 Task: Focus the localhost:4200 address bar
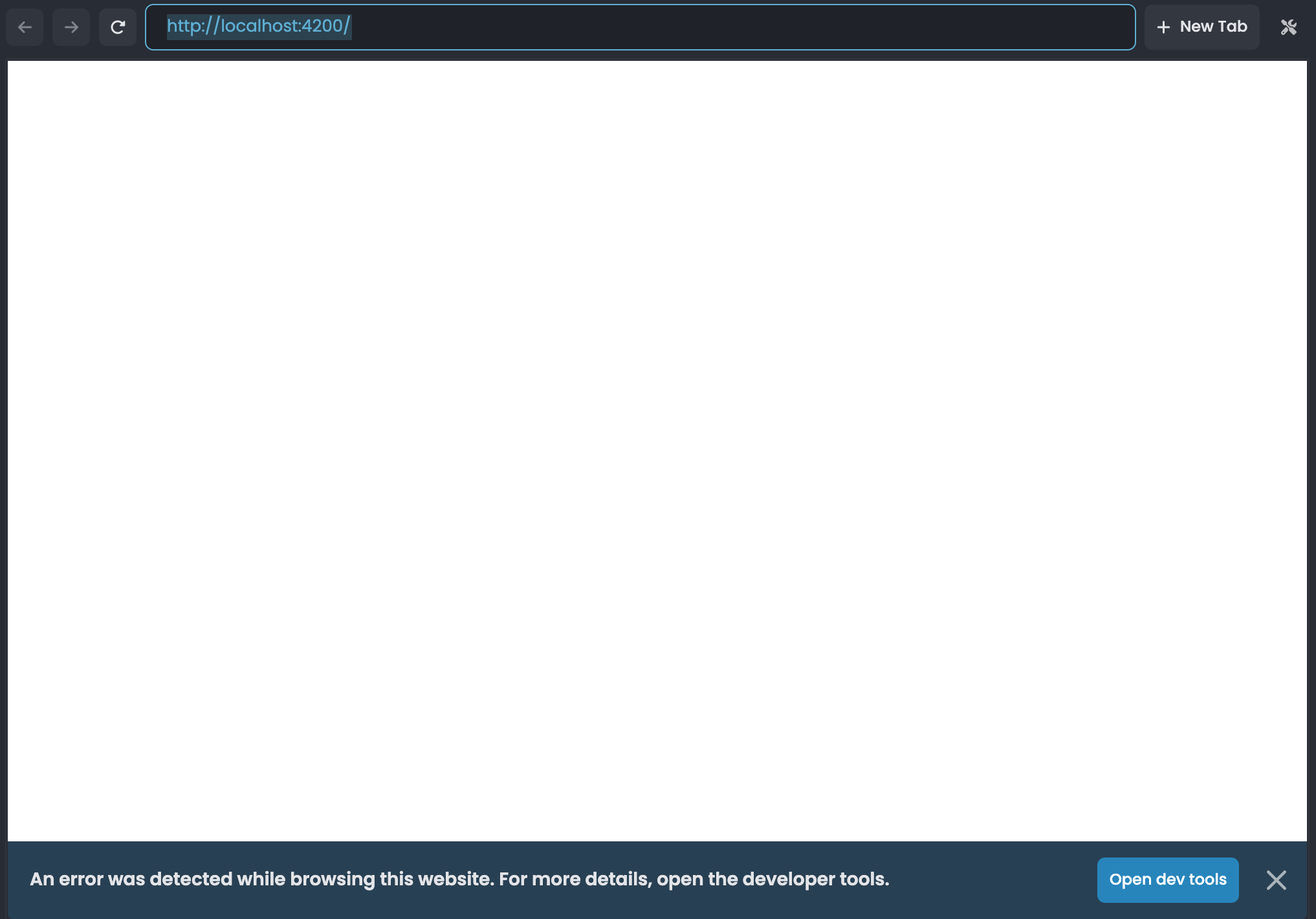pyautogui.click(x=639, y=27)
